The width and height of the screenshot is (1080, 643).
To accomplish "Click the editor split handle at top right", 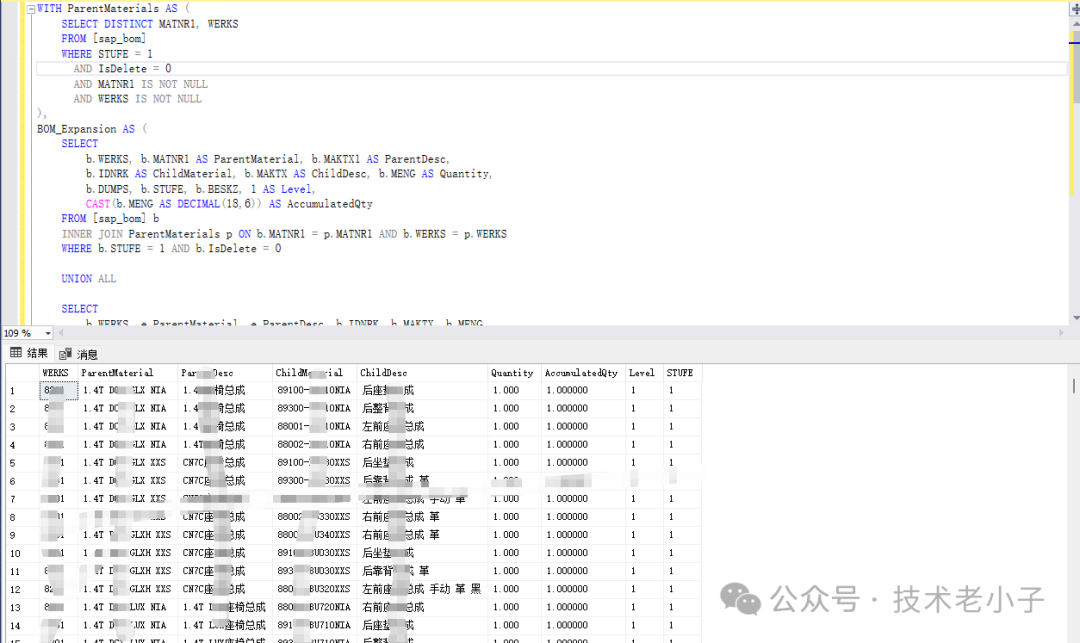I will [x=1074, y=6].
